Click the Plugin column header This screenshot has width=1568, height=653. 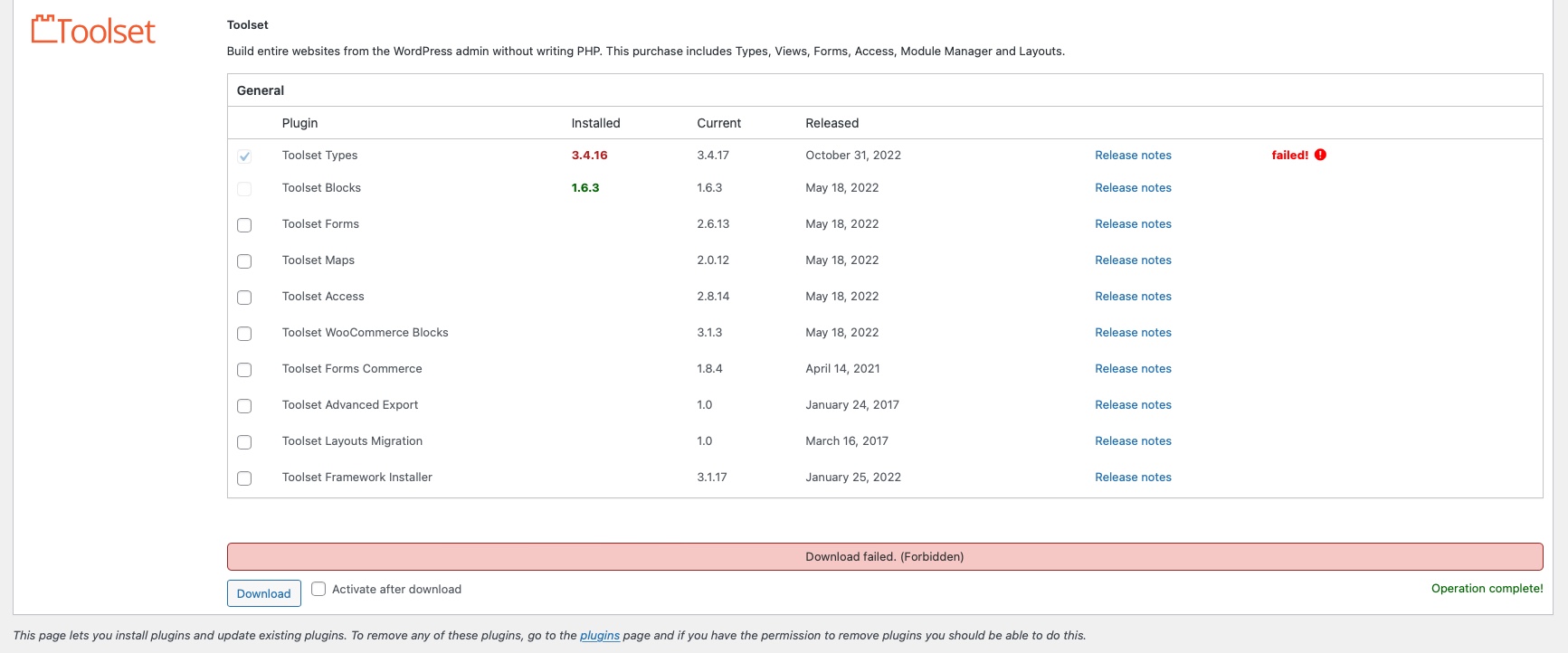(x=299, y=123)
